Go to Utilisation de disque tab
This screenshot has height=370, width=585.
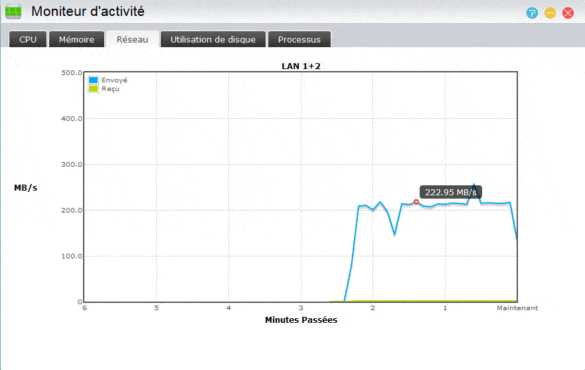(213, 39)
